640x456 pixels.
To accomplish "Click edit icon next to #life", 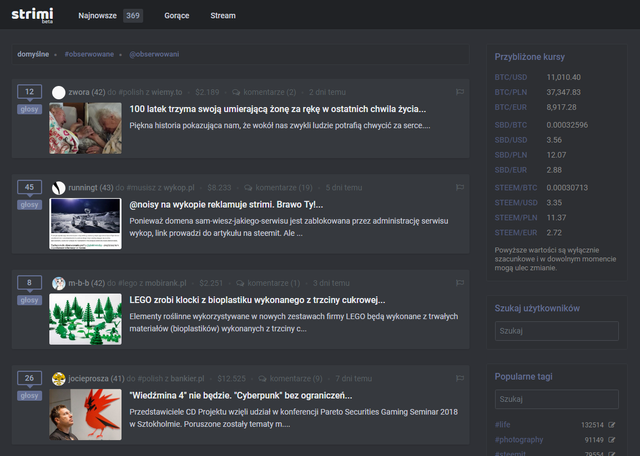I will (611, 425).
